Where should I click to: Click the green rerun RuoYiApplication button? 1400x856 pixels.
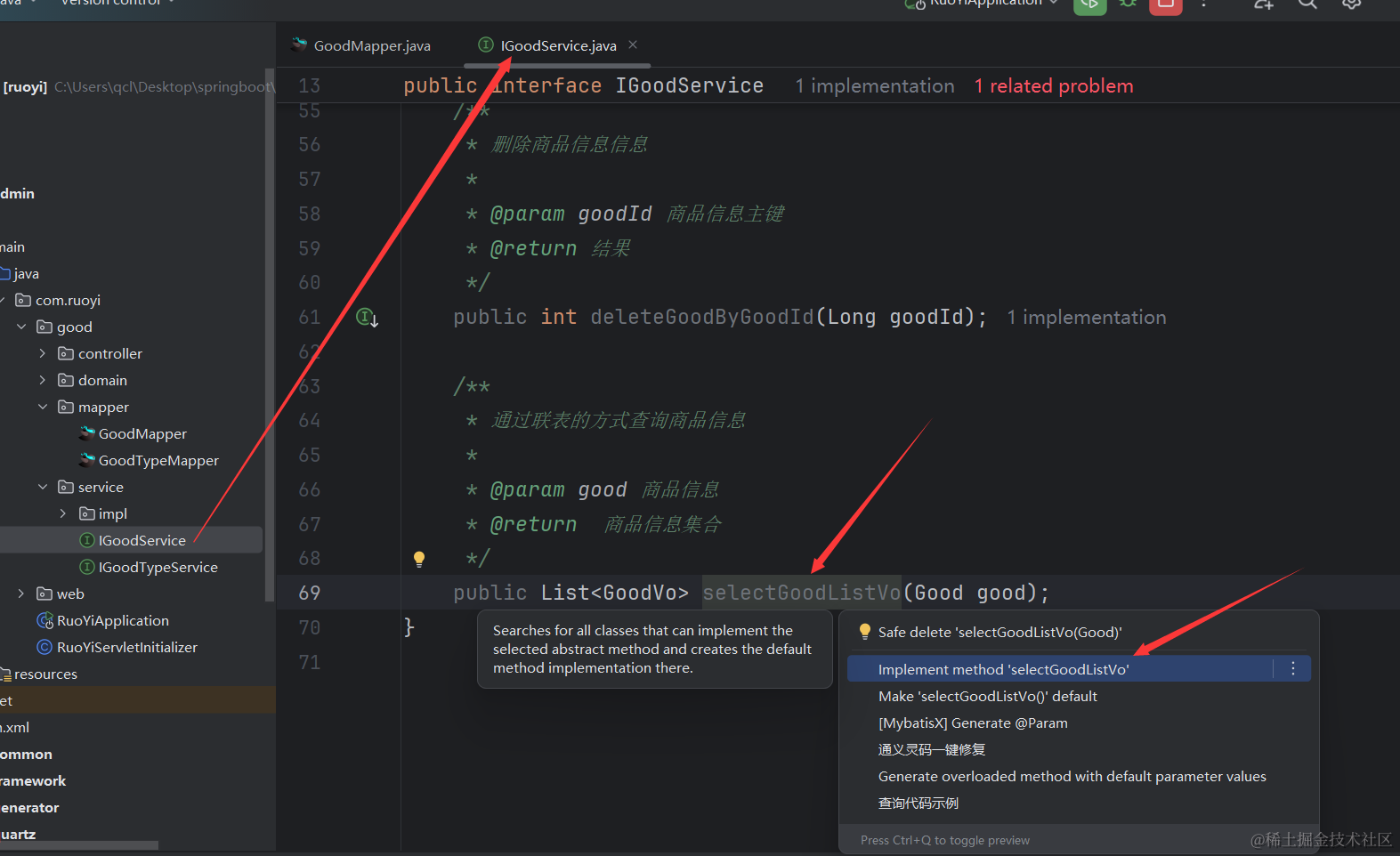(1089, 5)
